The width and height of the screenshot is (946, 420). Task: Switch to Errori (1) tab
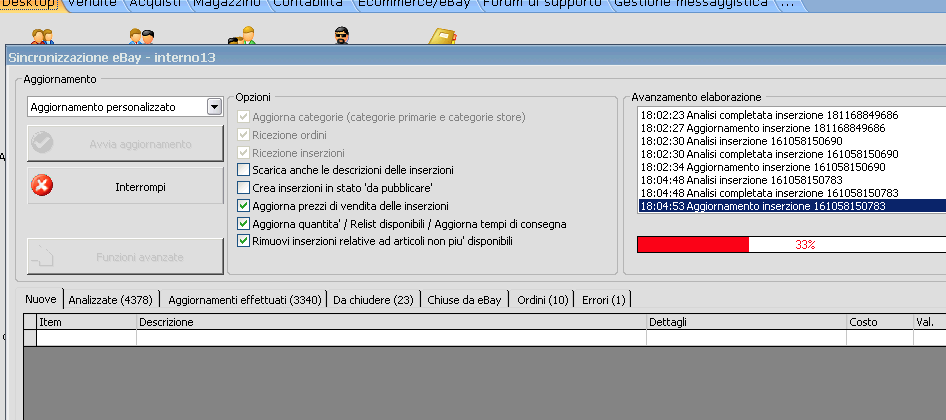pyautogui.click(x=603, y=299)
